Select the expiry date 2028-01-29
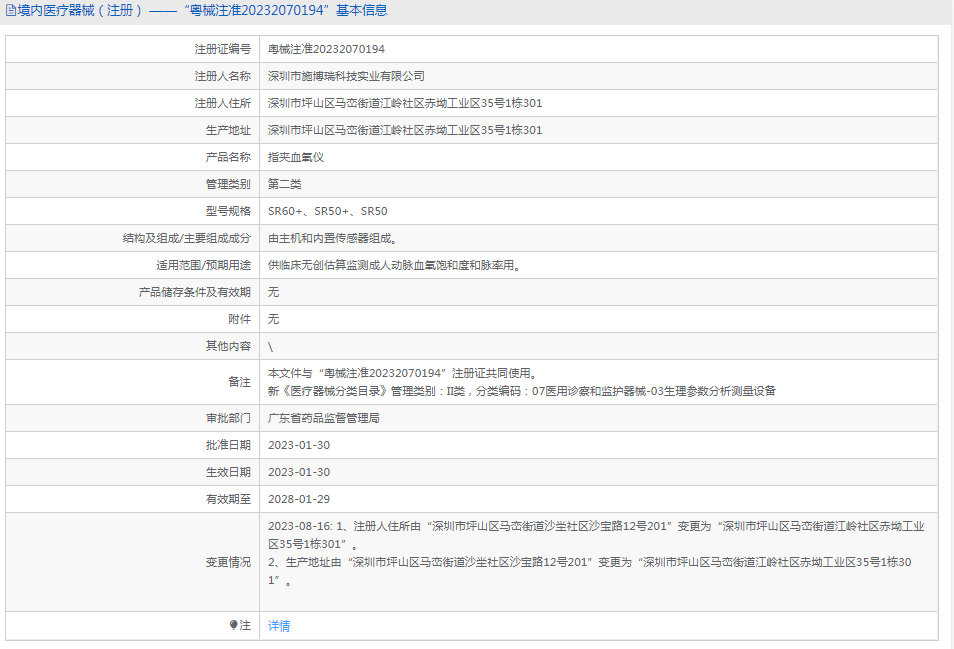954x649 pixels. [299, 499]
